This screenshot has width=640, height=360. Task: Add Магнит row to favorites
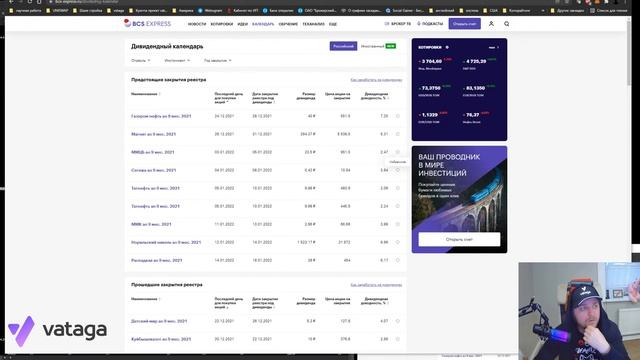[398, 134]
